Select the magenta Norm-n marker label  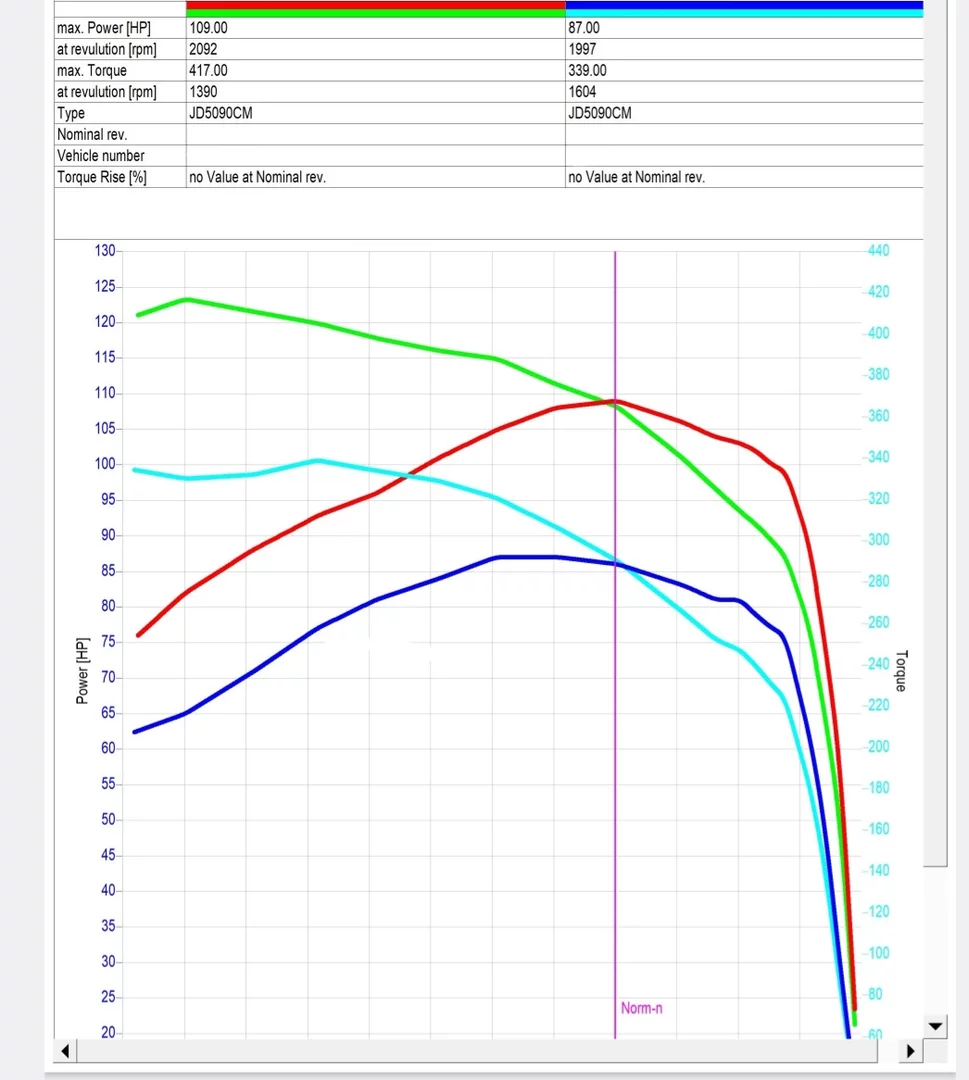(x=641, y=1008)
